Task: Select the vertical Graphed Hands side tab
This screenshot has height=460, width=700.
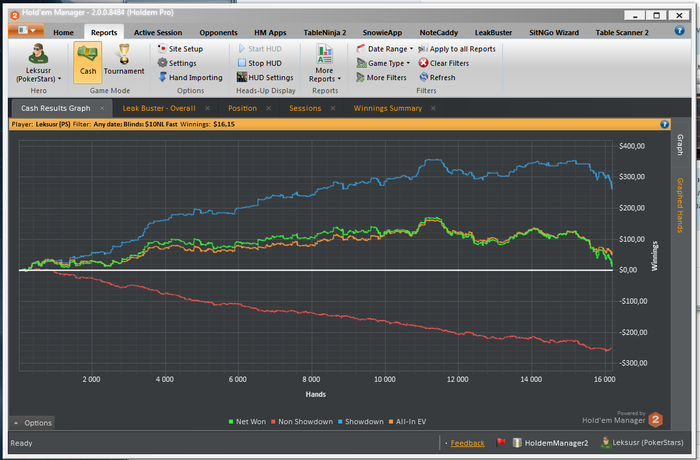Action: click(680, 205)
